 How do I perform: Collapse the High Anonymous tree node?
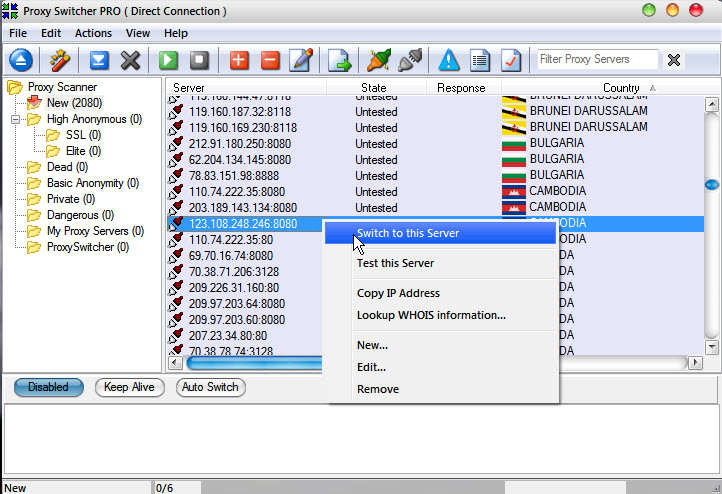click(16, 119)
